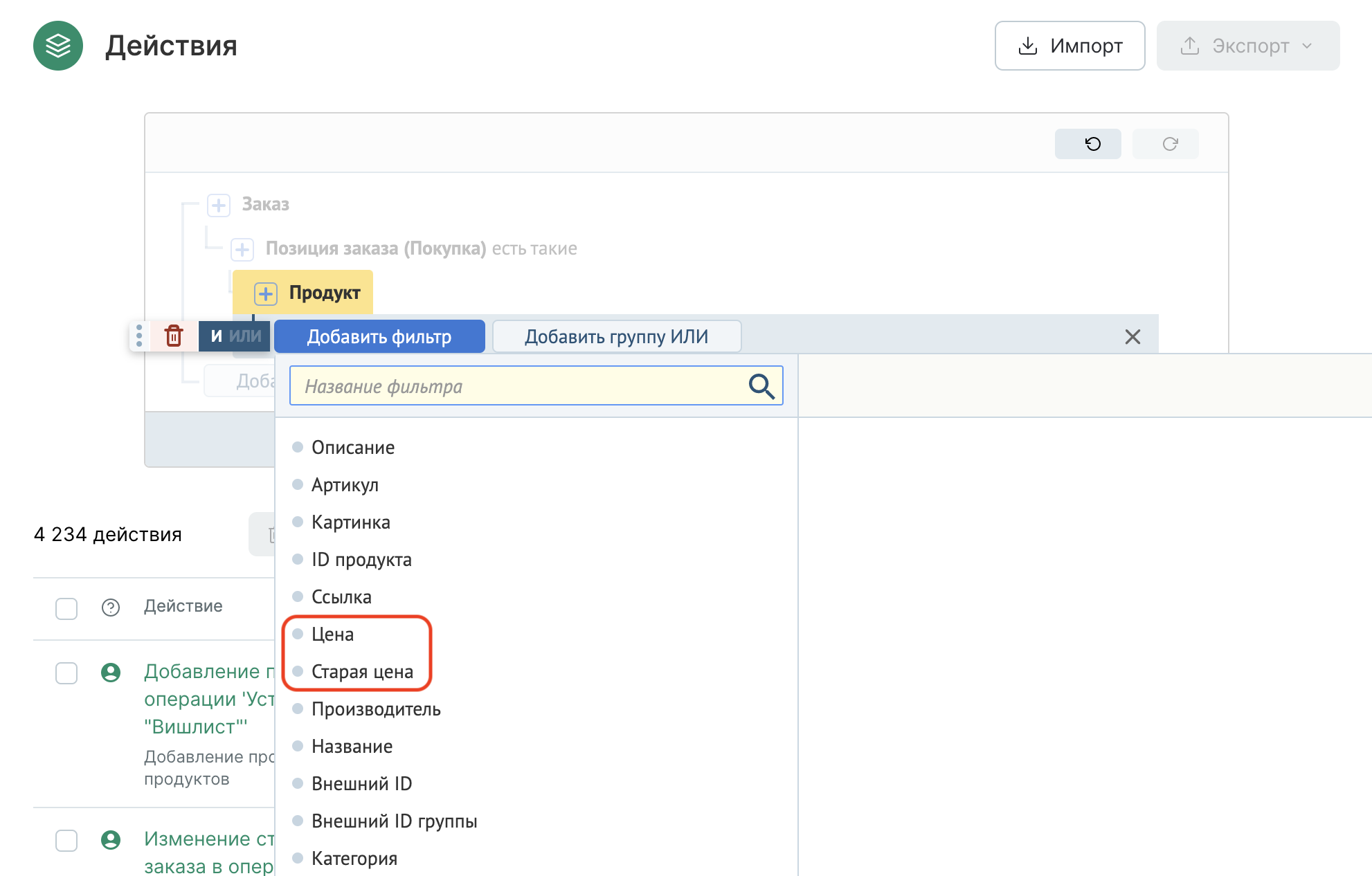Click the magnifier search icon
1372x876 pixels.
click(x=761, y=386)
